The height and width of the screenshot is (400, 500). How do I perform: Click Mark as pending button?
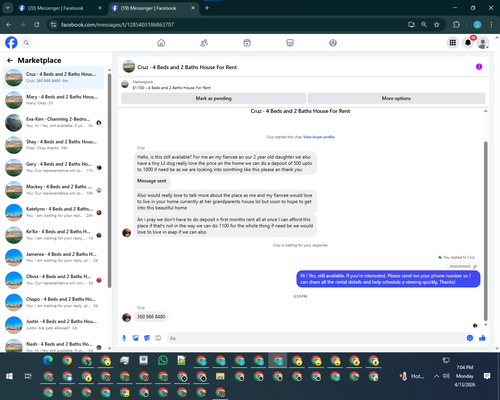(213, 98)
